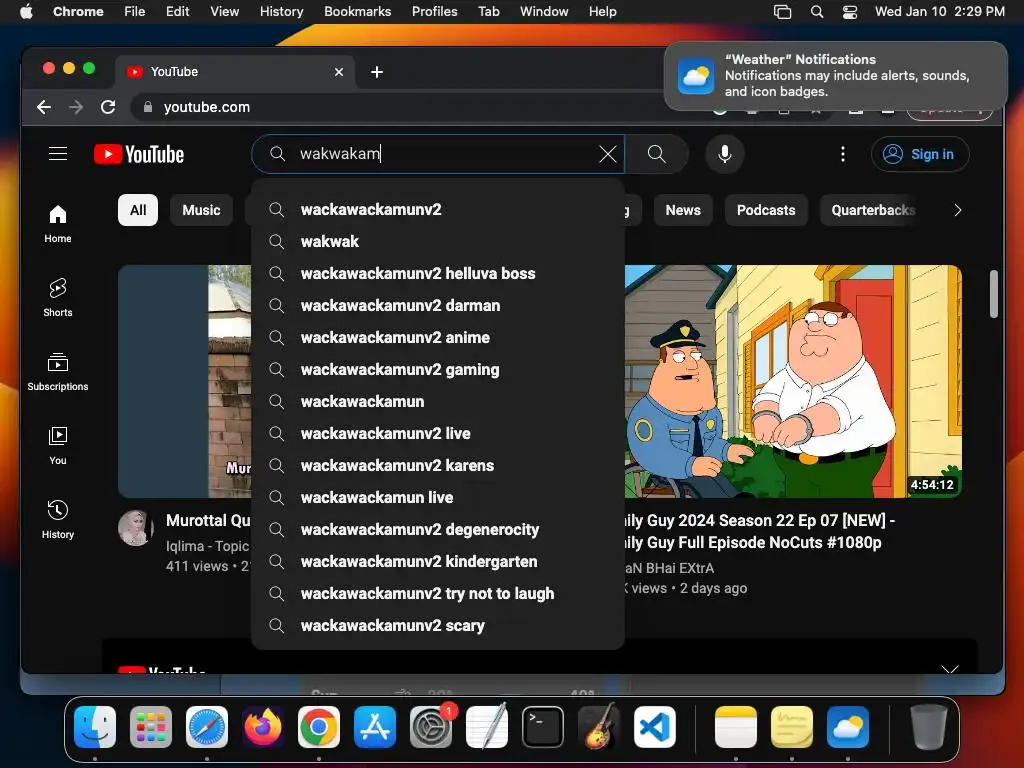Open the Weather app from the Dock

[x=848, y=727]
